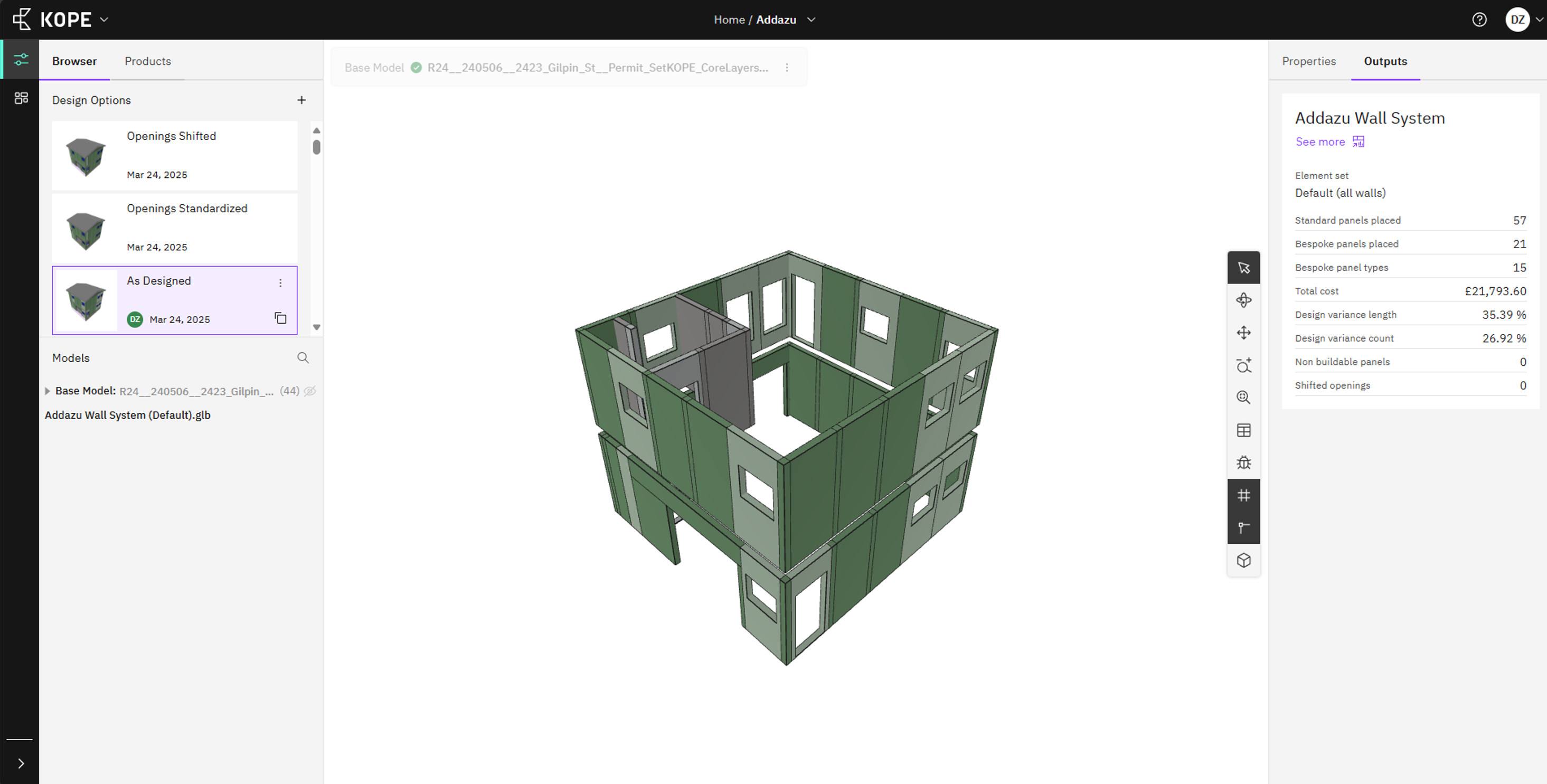Screen dimensions: 1547x784
Task: Select Addazu Wall System (Default).glb model
Action: pos(127,415)
